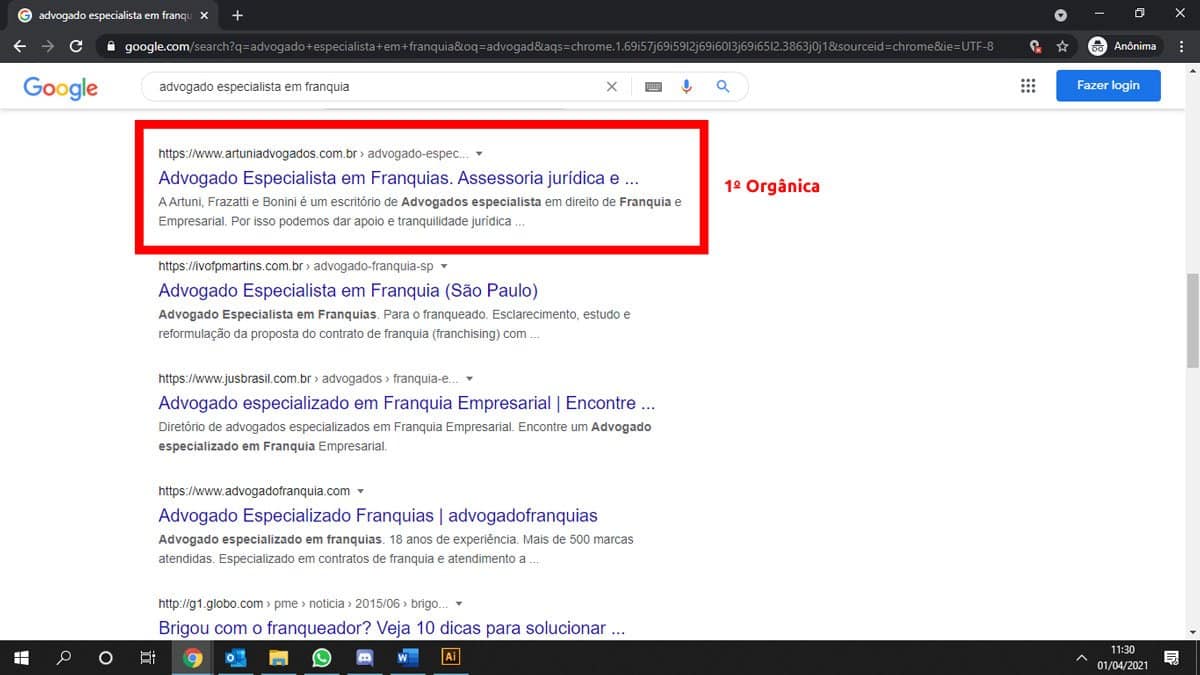Open Cortana from the taskbar

(106, 658)
